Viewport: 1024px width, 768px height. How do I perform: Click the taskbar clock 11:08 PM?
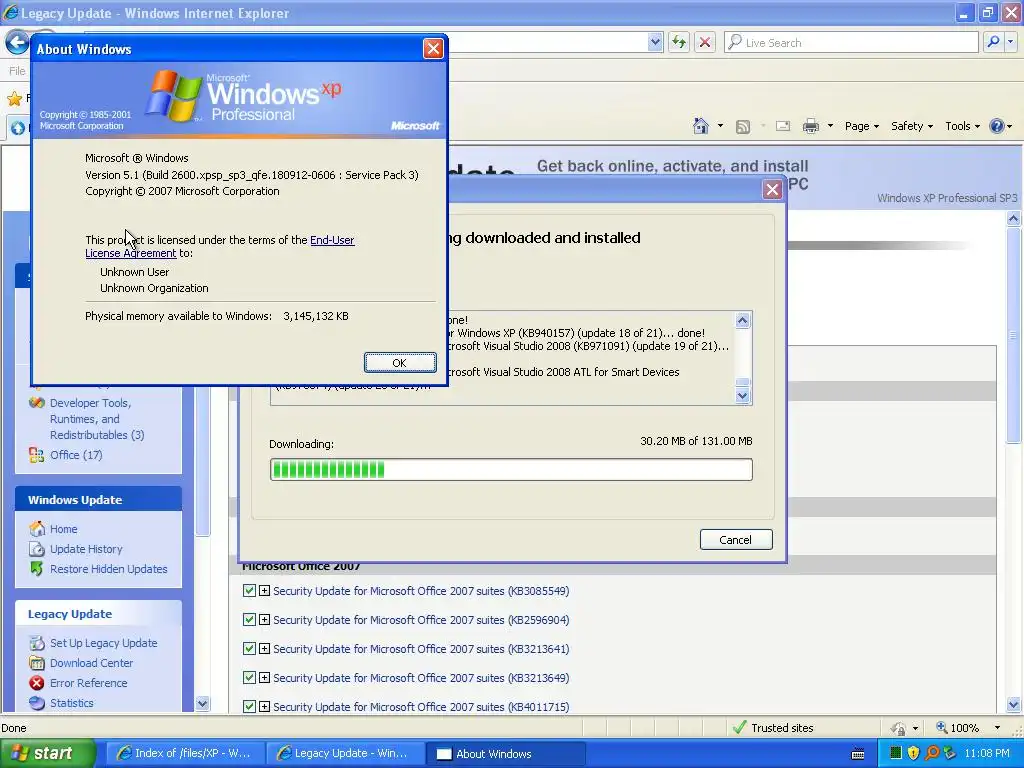[987, 754]
